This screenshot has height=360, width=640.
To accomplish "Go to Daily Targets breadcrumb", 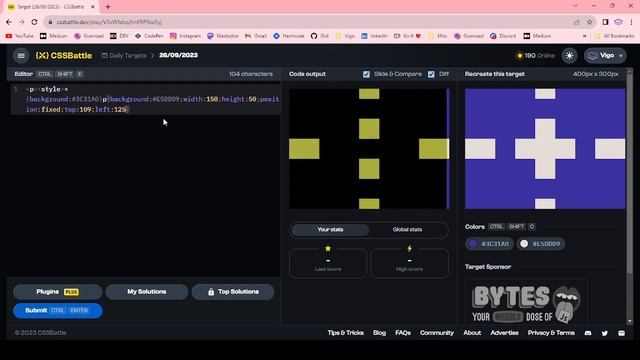I will 124,56.
